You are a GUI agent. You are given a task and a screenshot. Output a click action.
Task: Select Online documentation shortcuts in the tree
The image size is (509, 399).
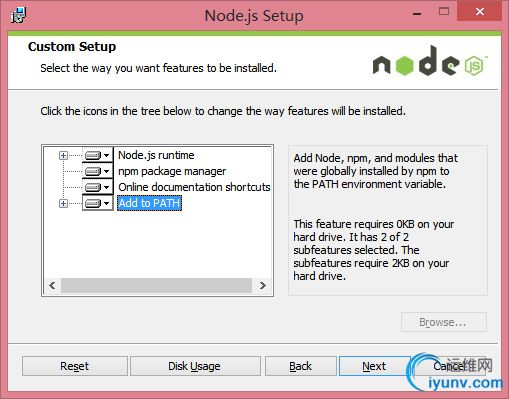pos(194,187)
